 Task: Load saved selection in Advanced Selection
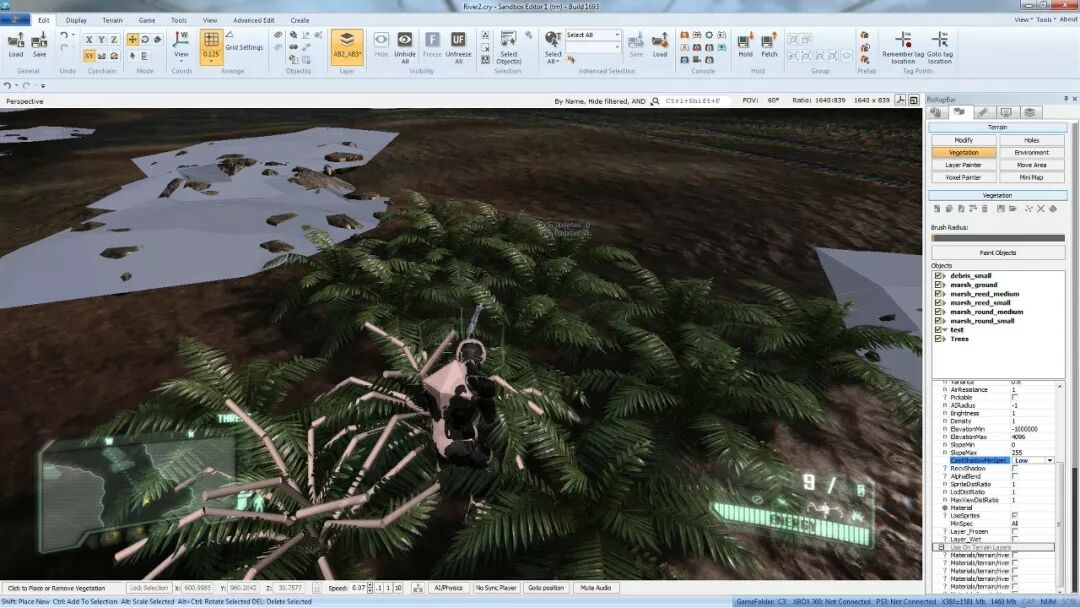click(660, 45)
